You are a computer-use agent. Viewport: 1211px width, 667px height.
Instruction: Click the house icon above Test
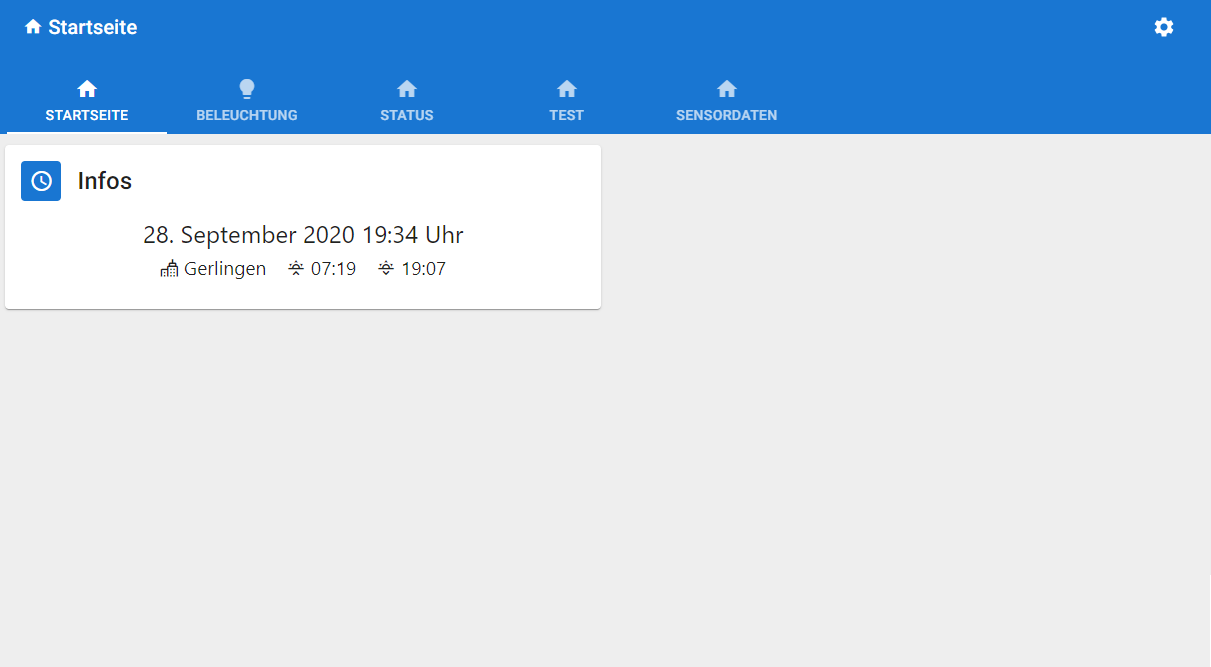567,89
